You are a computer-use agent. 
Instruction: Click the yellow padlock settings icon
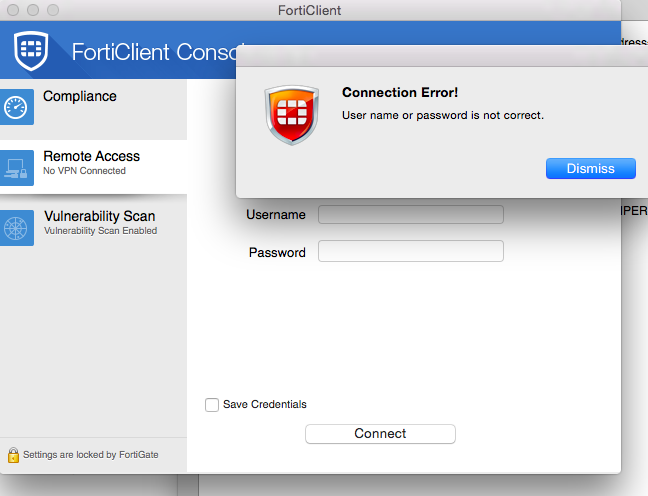[13, 455]
